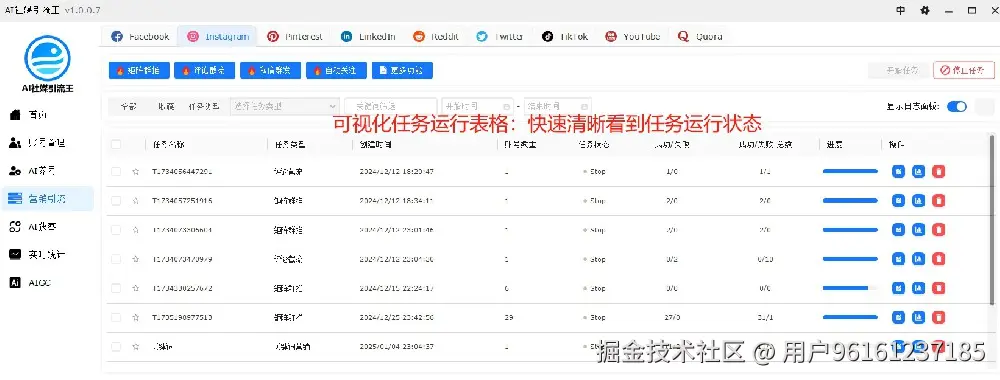
Task: Click the blue more-functions button with document icon
Action: [402, 70]
